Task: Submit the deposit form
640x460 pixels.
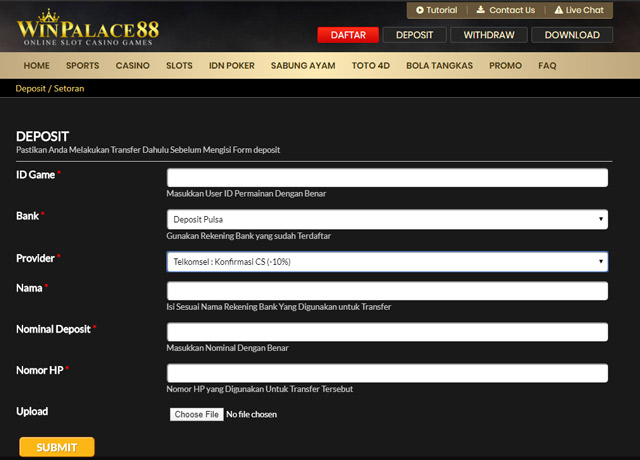Action: pyautogui.click(x=57, y=447)
